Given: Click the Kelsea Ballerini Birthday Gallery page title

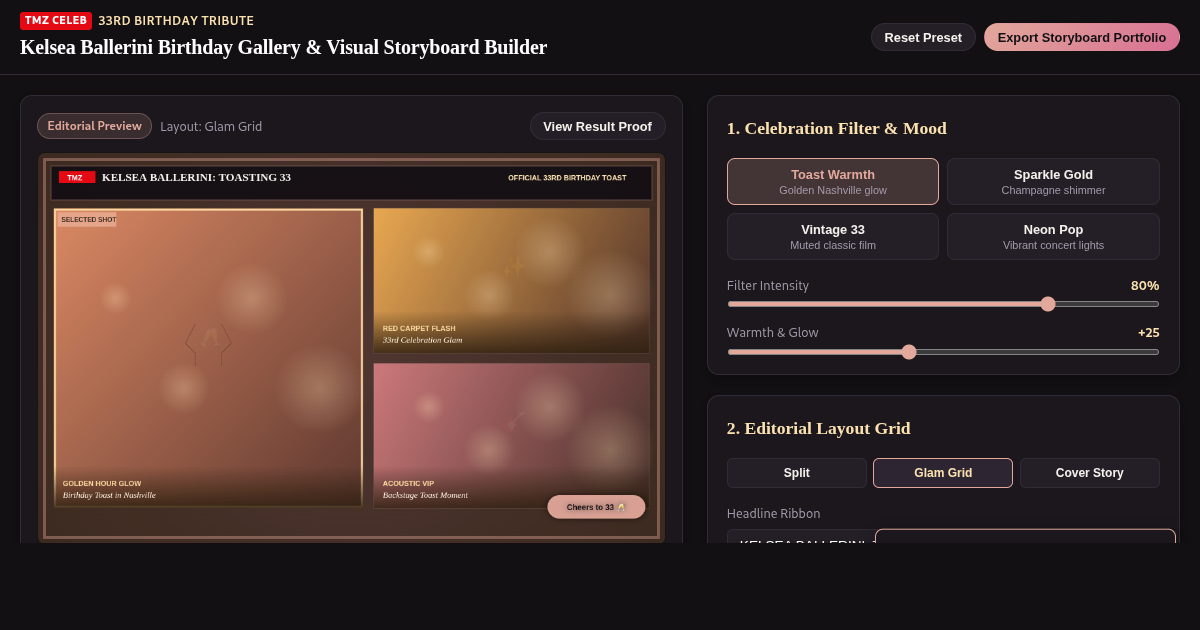Looking at the screenshot, I should pos(283,47).
